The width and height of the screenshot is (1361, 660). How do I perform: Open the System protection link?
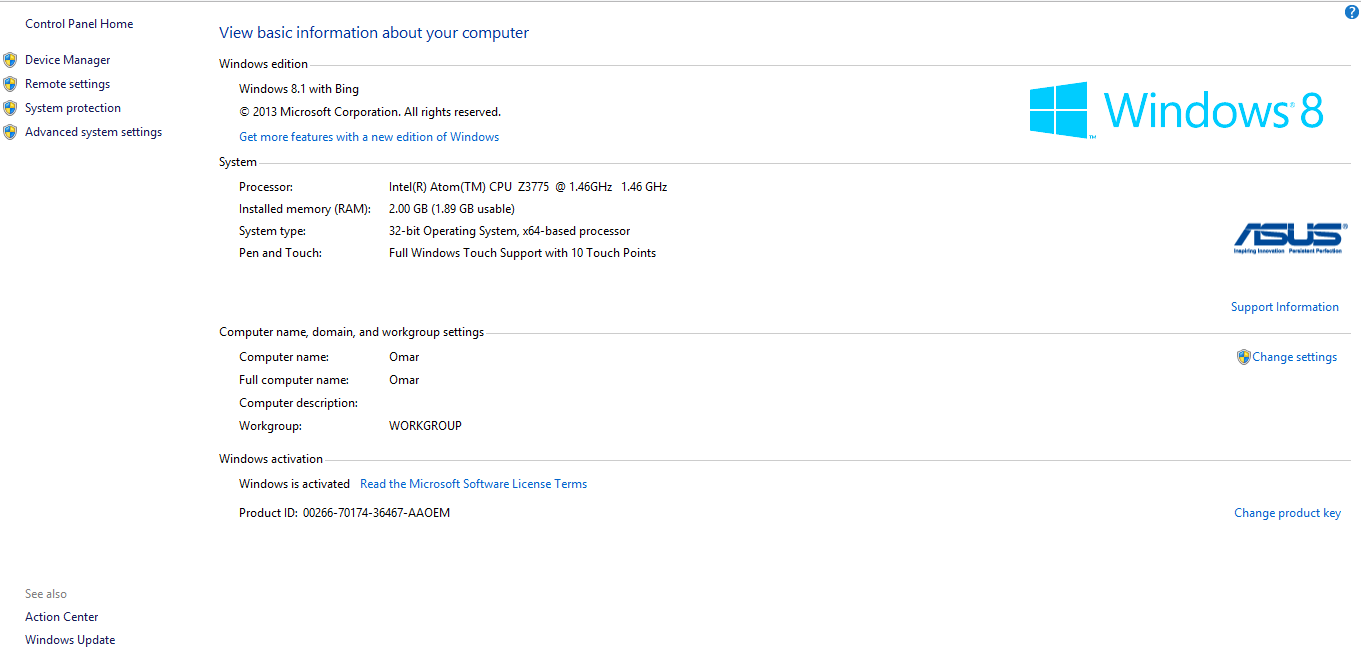[73, 108]
